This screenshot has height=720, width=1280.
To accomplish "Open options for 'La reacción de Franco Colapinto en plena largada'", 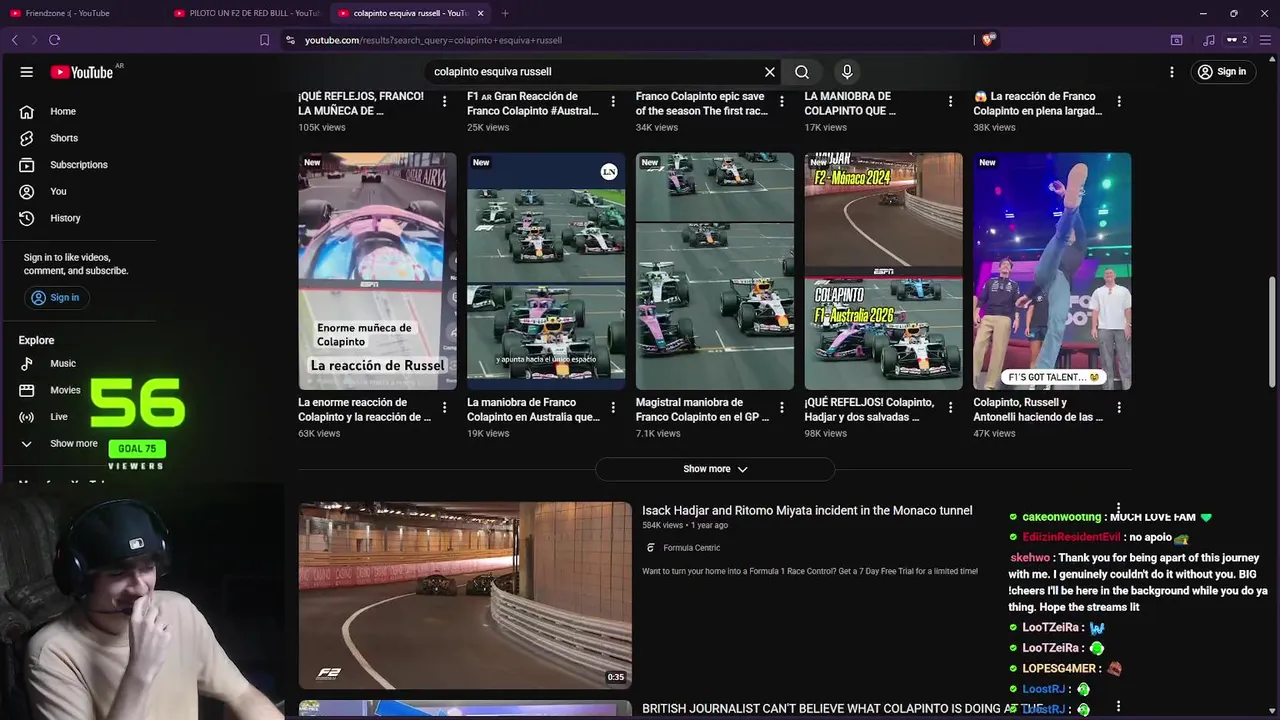I will [x=1119, y=102].
